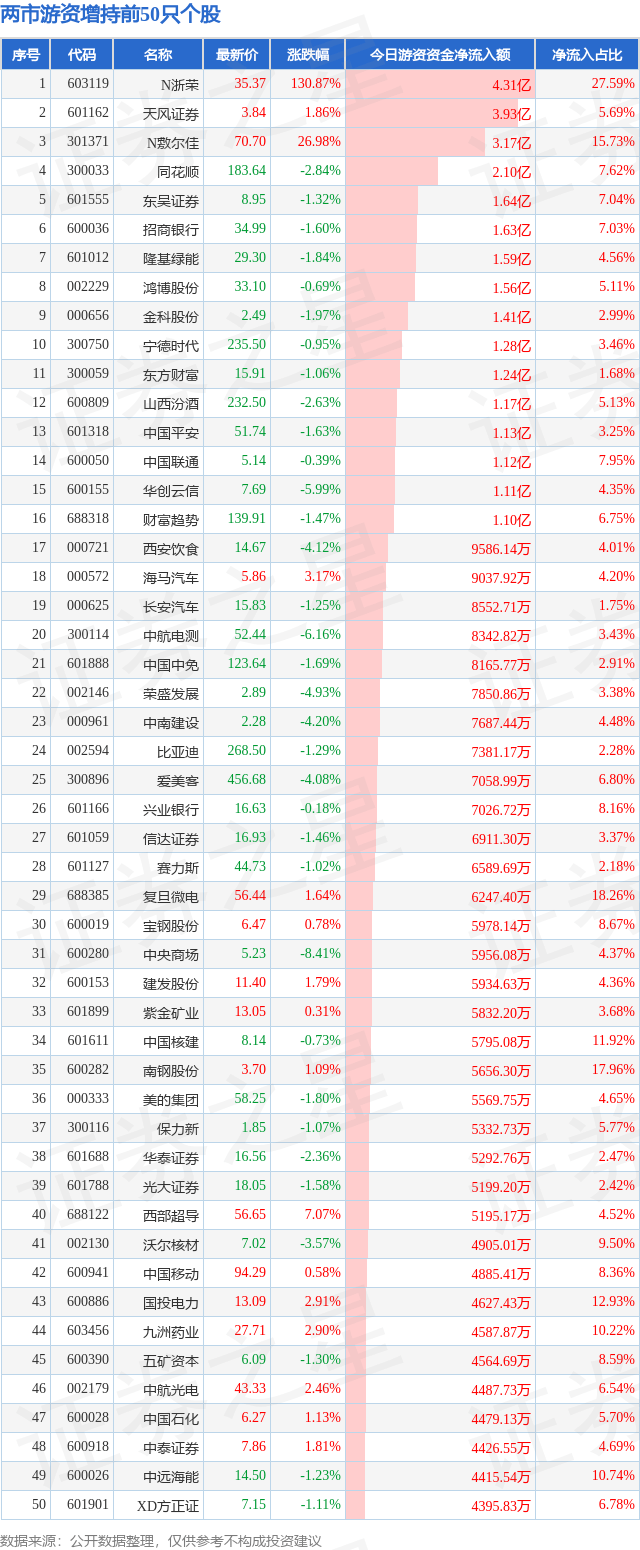640x1550 pixels.
Task: Click the 今日游资资金净流入额 header
Action: pos(440,55)
